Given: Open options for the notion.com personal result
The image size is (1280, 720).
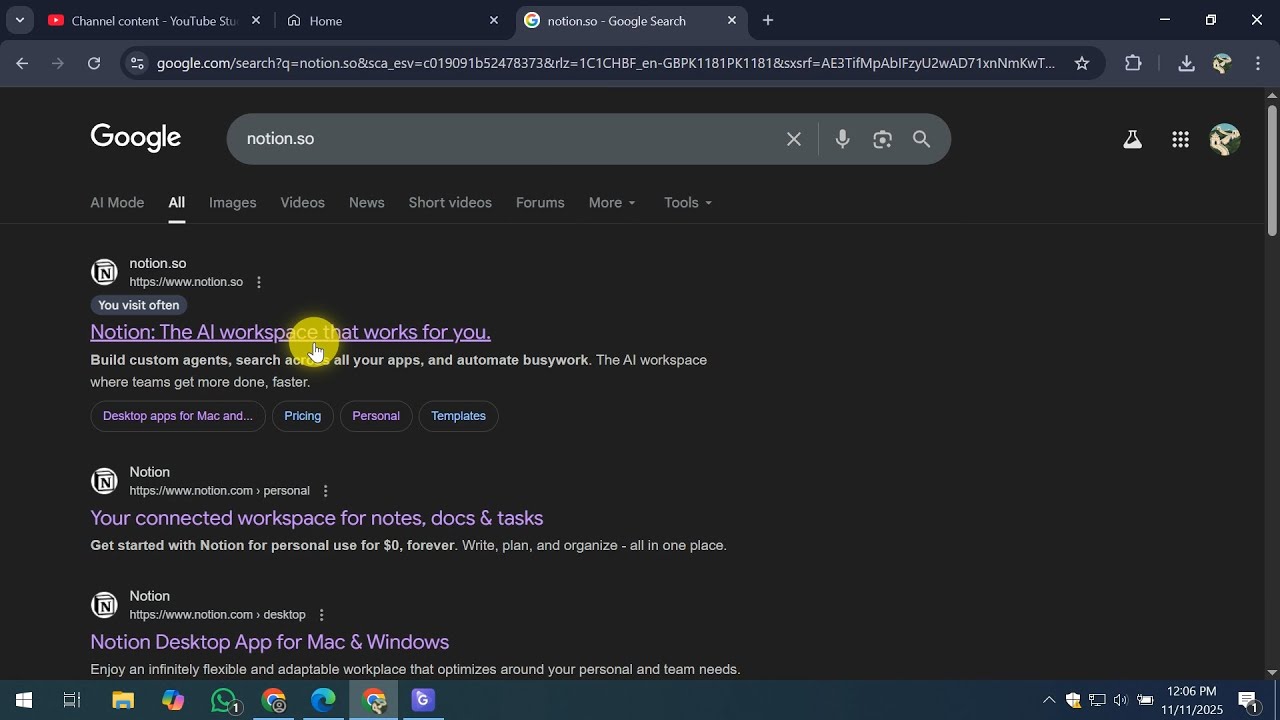Looking at the screenshot, I should point(325,491).
